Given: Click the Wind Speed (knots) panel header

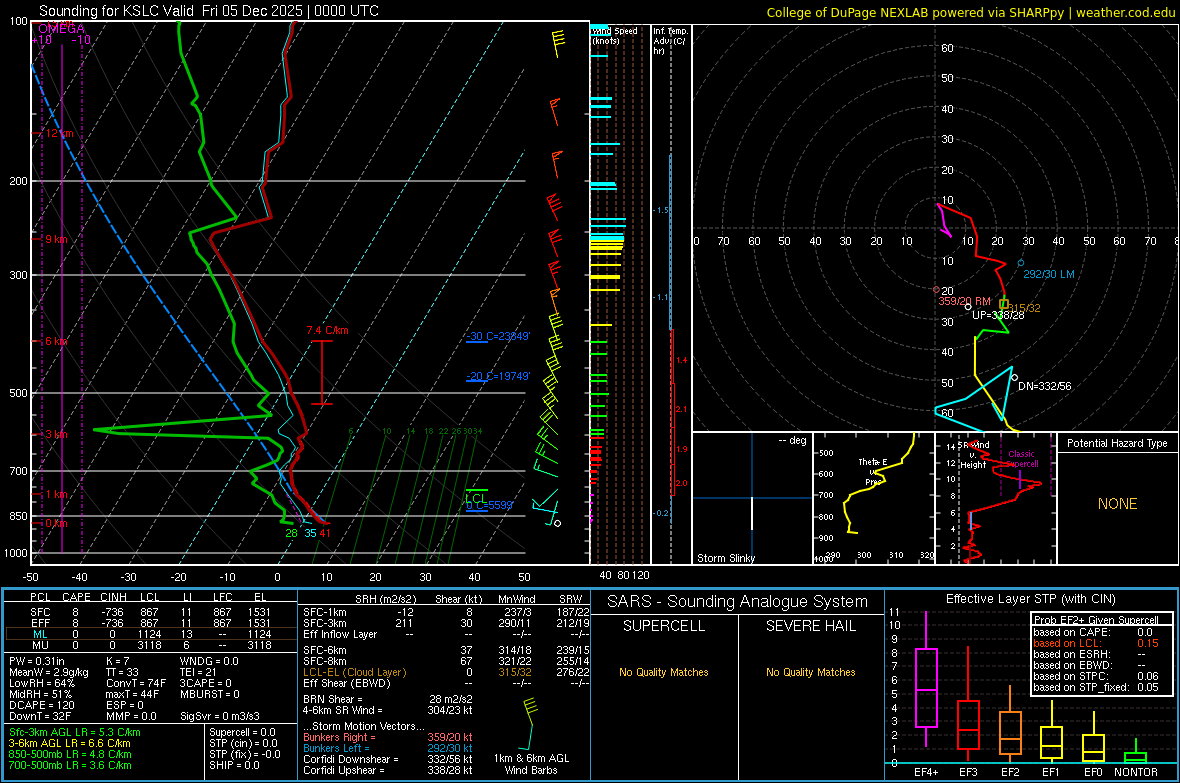Looking at the screenshot, I should (x=614, y=35).
